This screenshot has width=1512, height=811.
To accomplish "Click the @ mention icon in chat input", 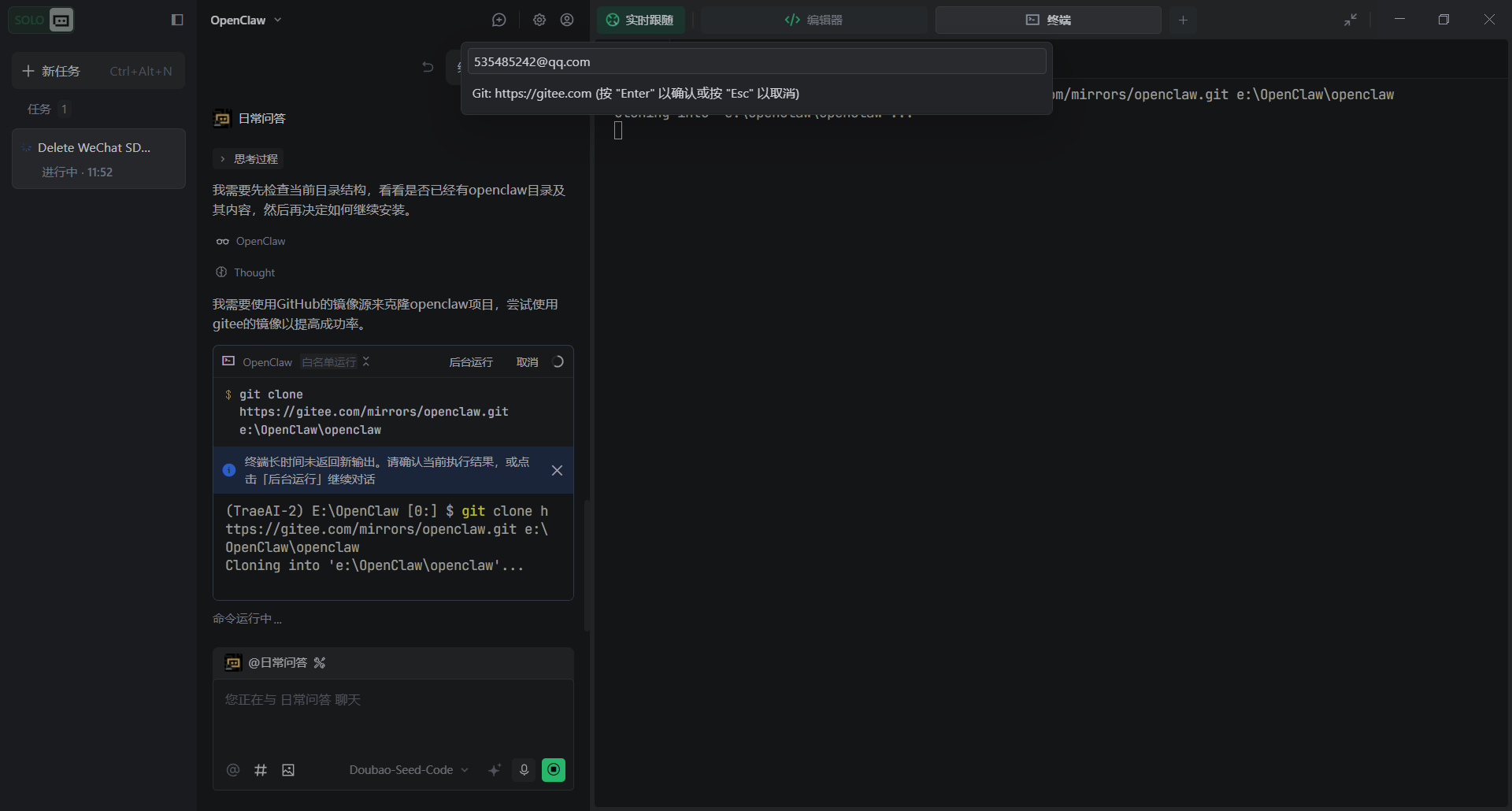I will tap(233, 770).
